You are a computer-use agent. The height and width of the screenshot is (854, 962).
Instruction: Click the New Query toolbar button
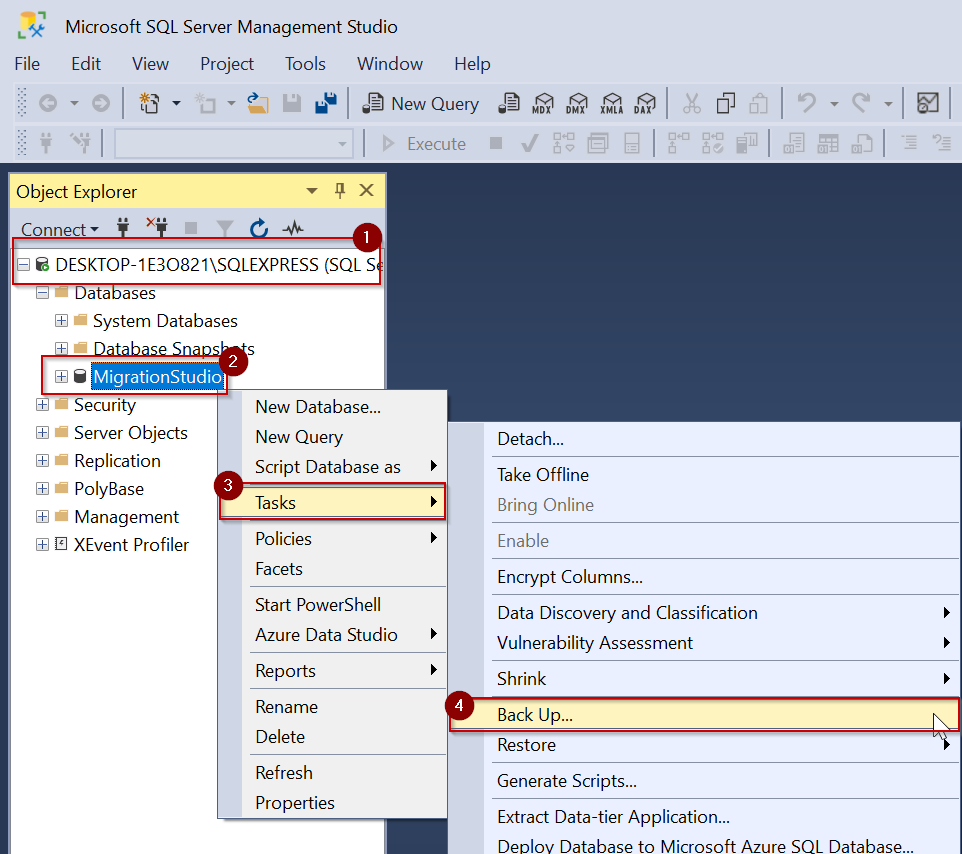click(420, 104)
